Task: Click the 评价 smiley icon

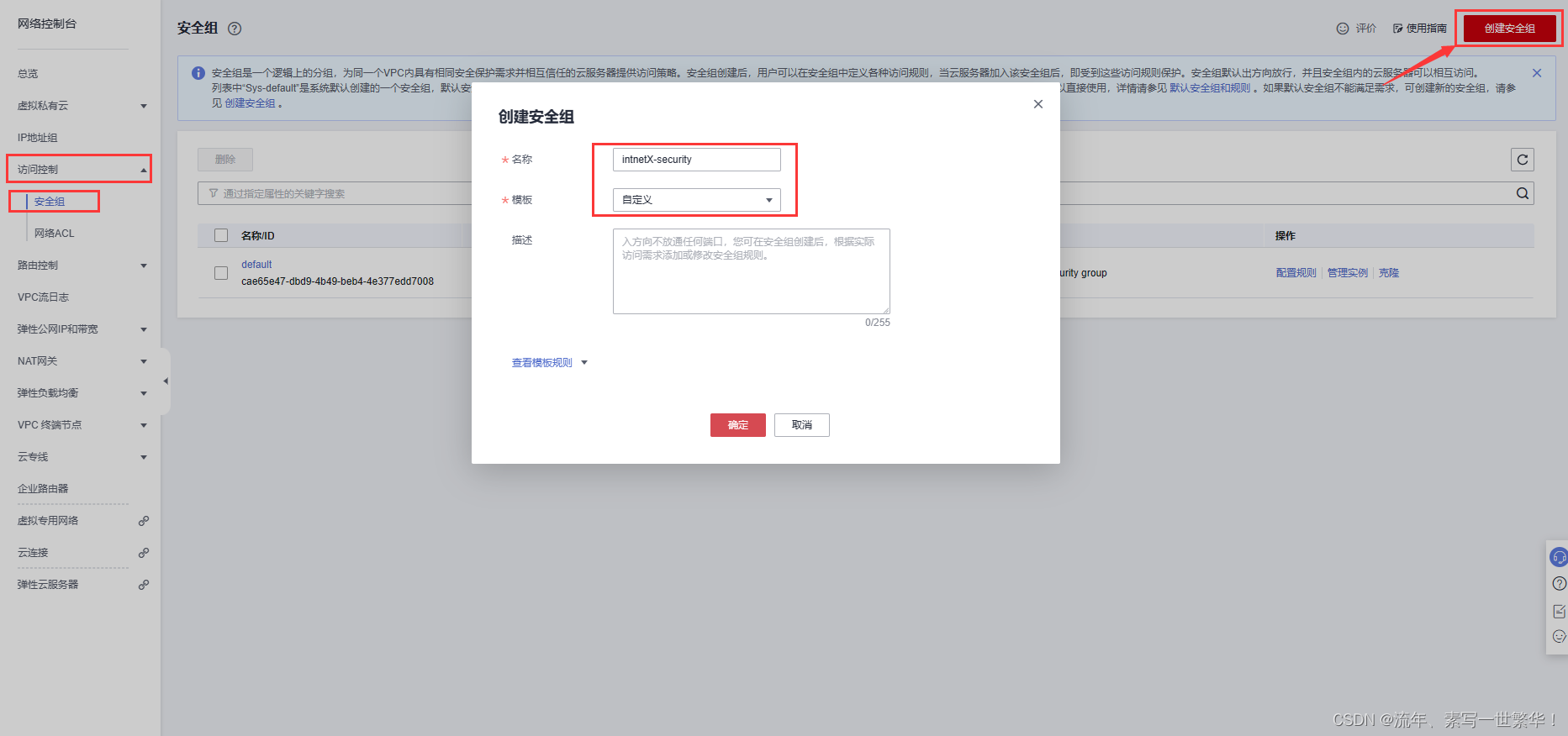Action: point(1343,29)
